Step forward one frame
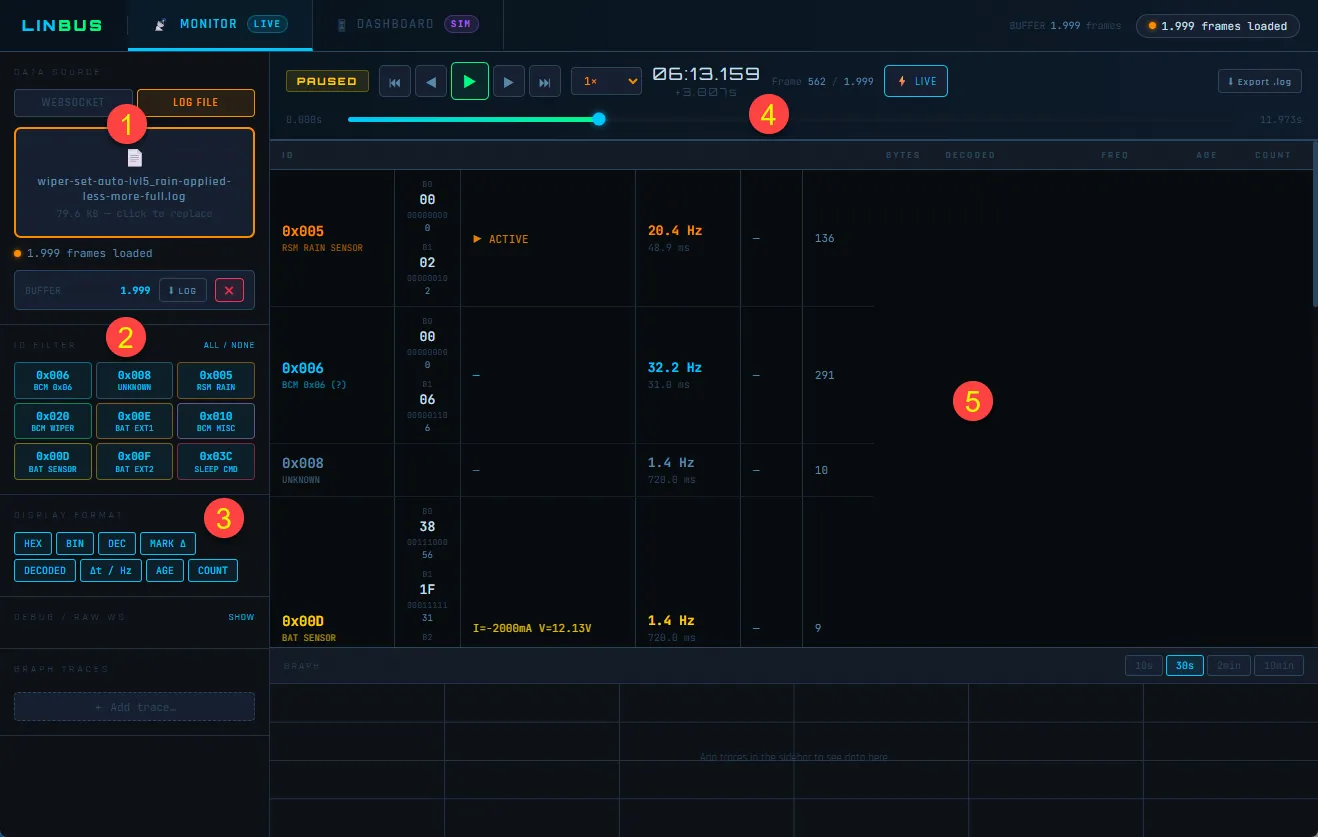1318x837 pixels. (x=508, y=82)
